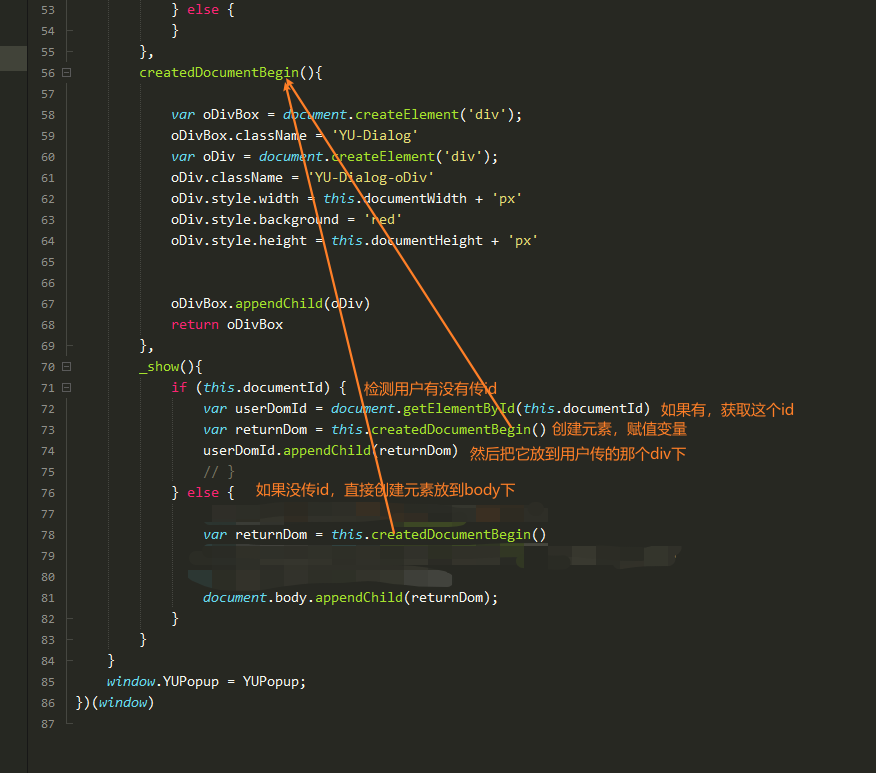Click the 'YU-Dialog-oDiv' string literal
Image resolution: width=876 pixels, height=773 pixels.
coord(371,178)
